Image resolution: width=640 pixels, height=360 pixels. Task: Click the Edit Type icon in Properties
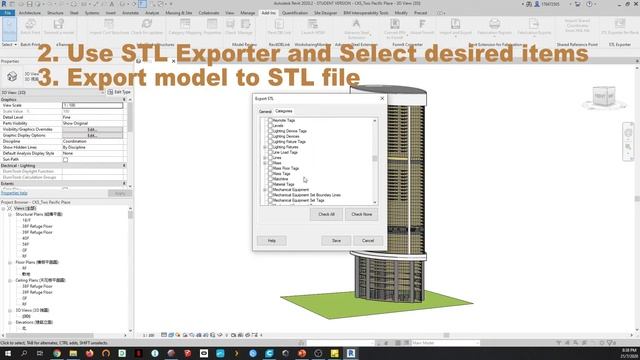click(x=110, y=92)
